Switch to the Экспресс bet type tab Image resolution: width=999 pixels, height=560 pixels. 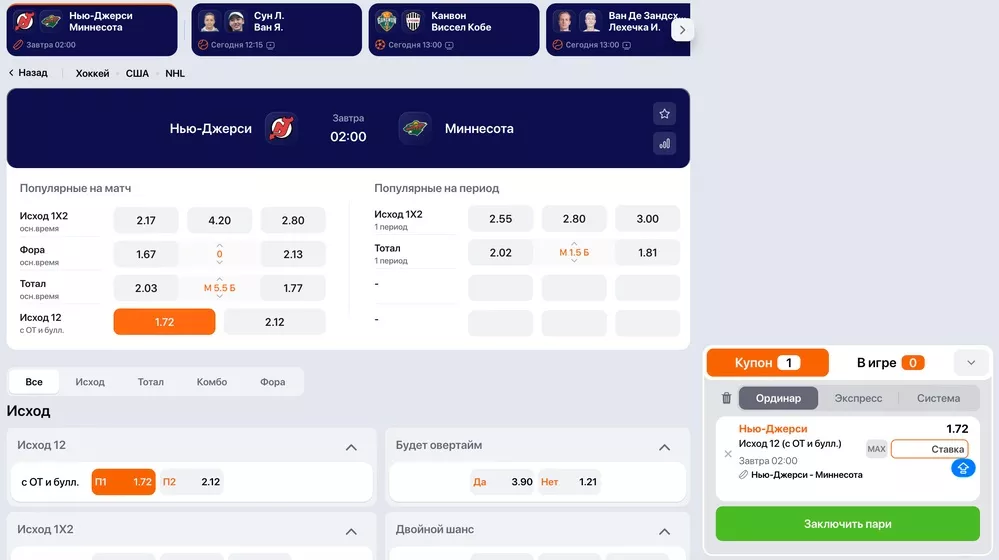(858, 398)
